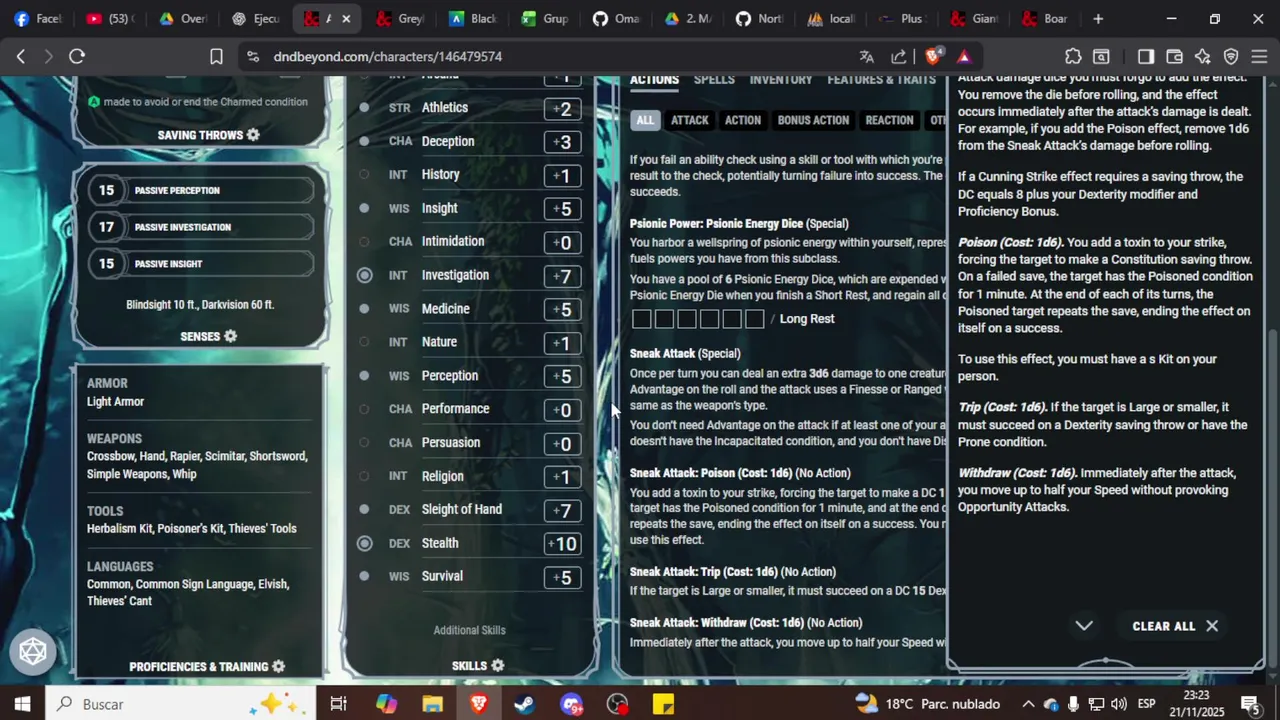Open Windows Task View

pyautogui.click(x=339, y=704)
